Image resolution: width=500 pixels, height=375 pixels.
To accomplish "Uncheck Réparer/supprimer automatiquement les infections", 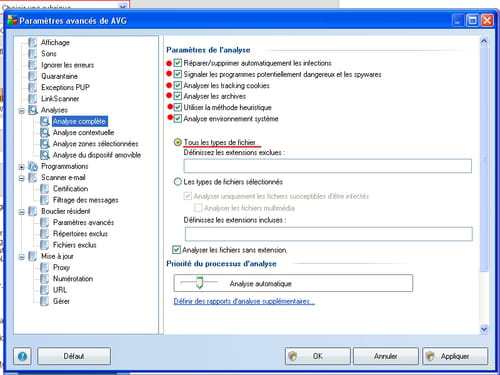I will coord(178,63).
